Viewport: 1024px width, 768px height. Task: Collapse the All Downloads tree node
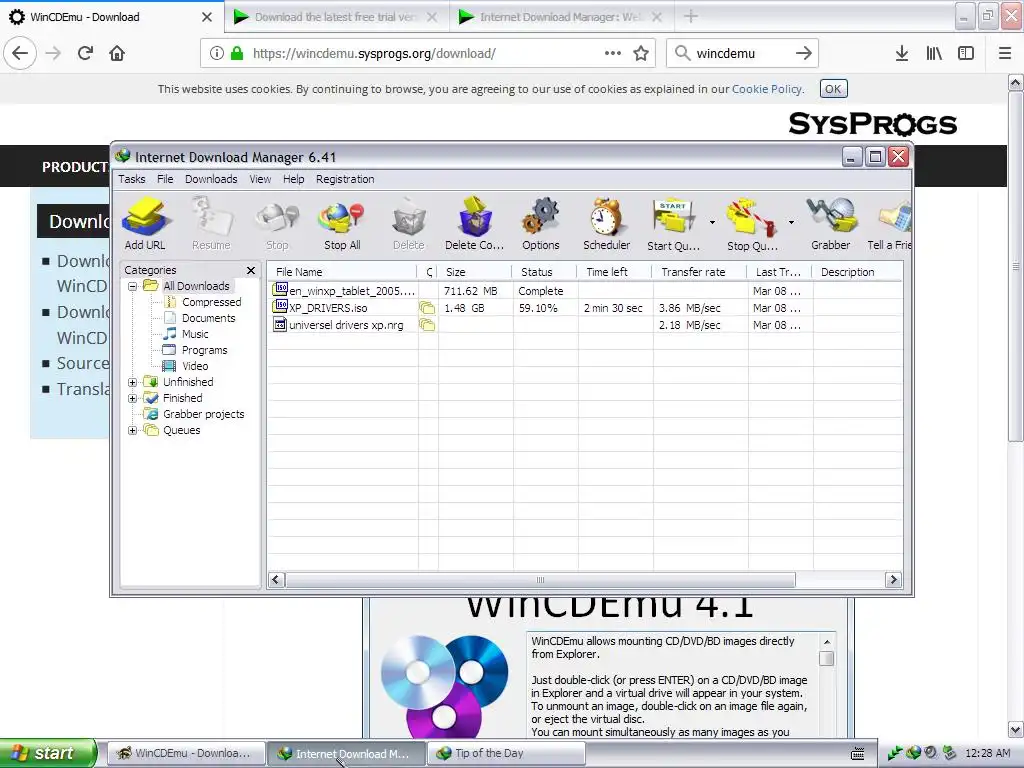coord(133,286)
